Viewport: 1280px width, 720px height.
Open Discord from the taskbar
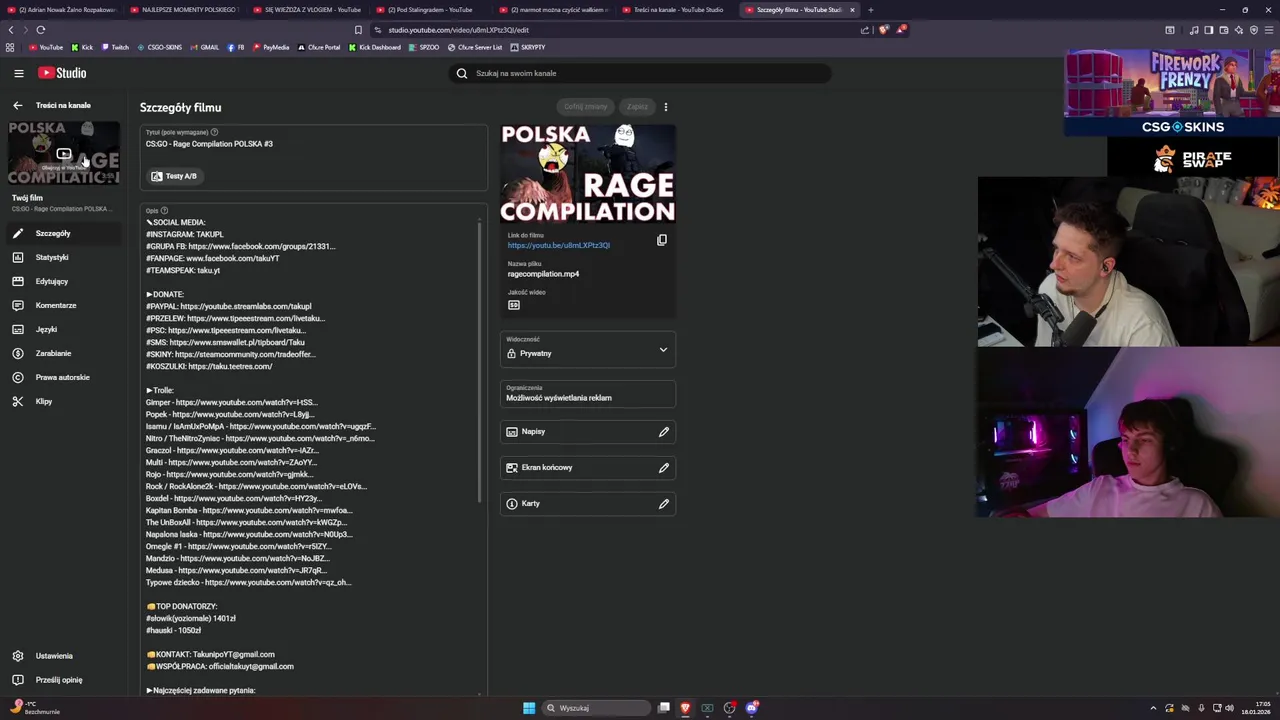[752, 708]
